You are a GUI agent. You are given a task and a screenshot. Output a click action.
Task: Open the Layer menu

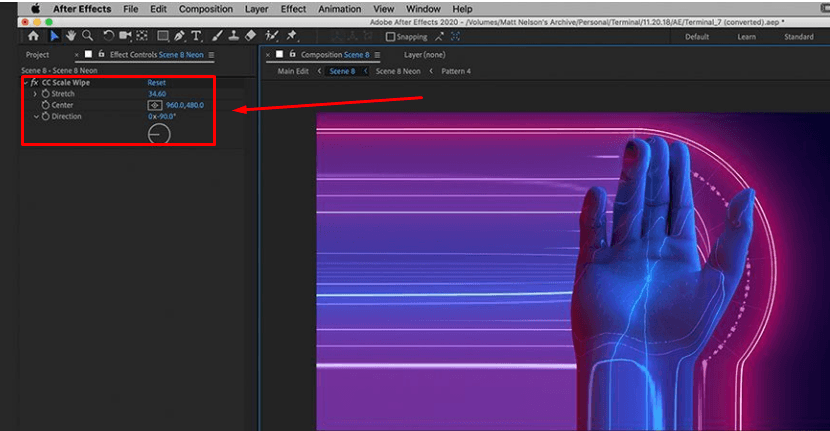[x=257, y=9]
